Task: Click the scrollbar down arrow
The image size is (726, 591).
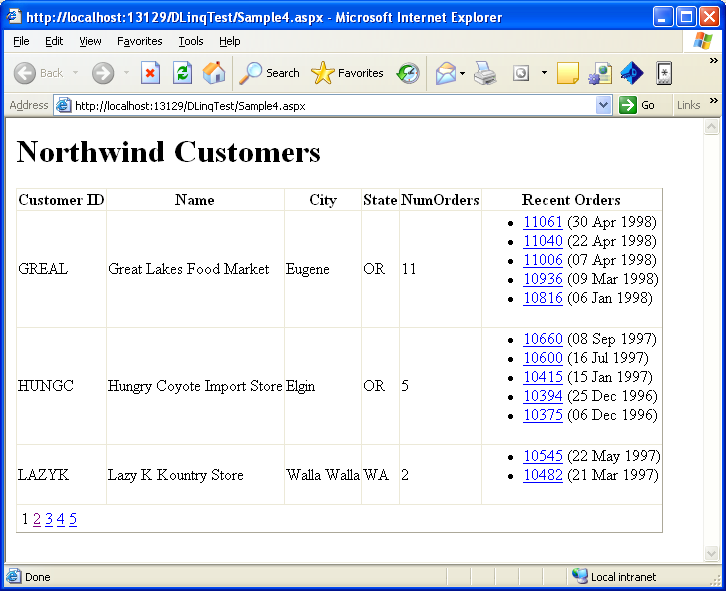Action: click(711, 553)
